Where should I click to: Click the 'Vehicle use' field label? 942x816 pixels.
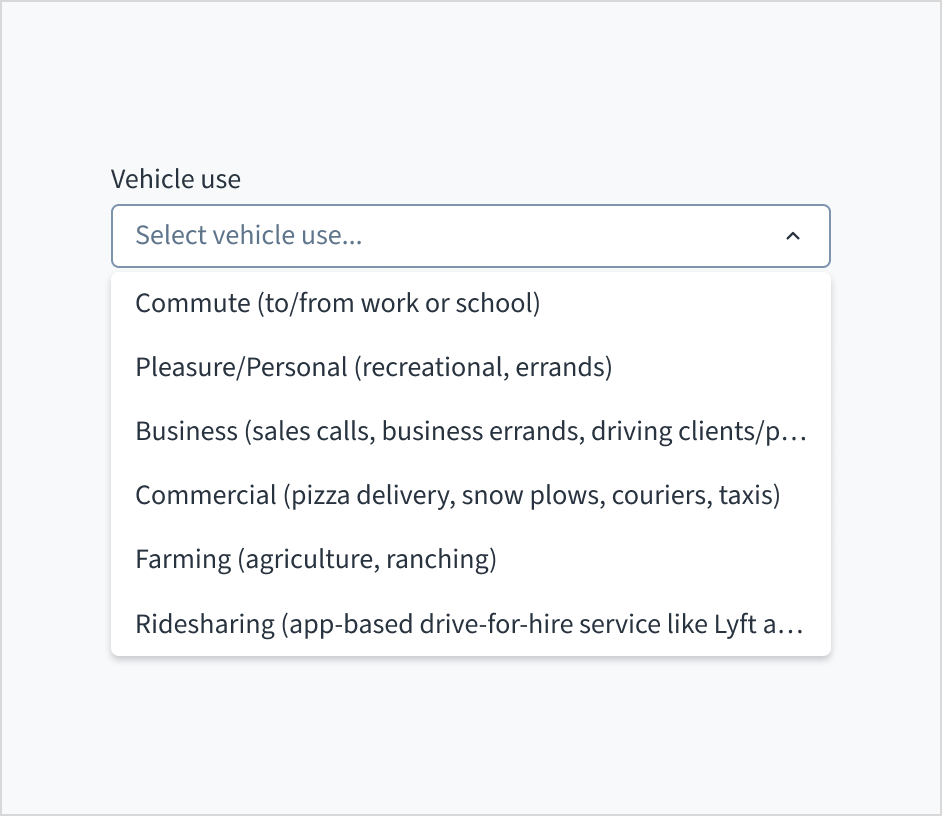tap(176, 179)
